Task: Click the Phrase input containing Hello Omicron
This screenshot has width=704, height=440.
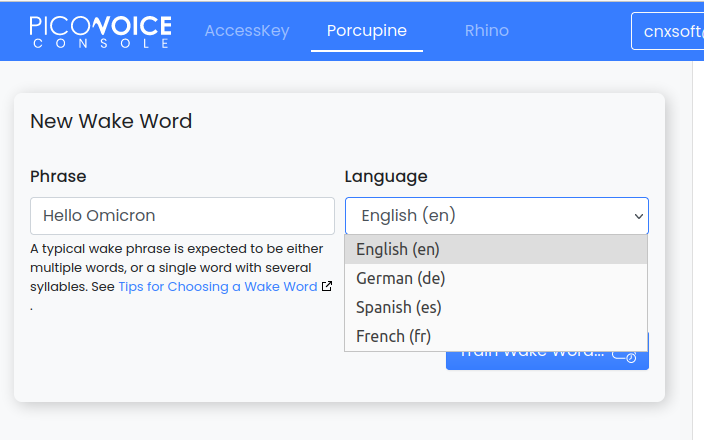Action: [182, 216]
